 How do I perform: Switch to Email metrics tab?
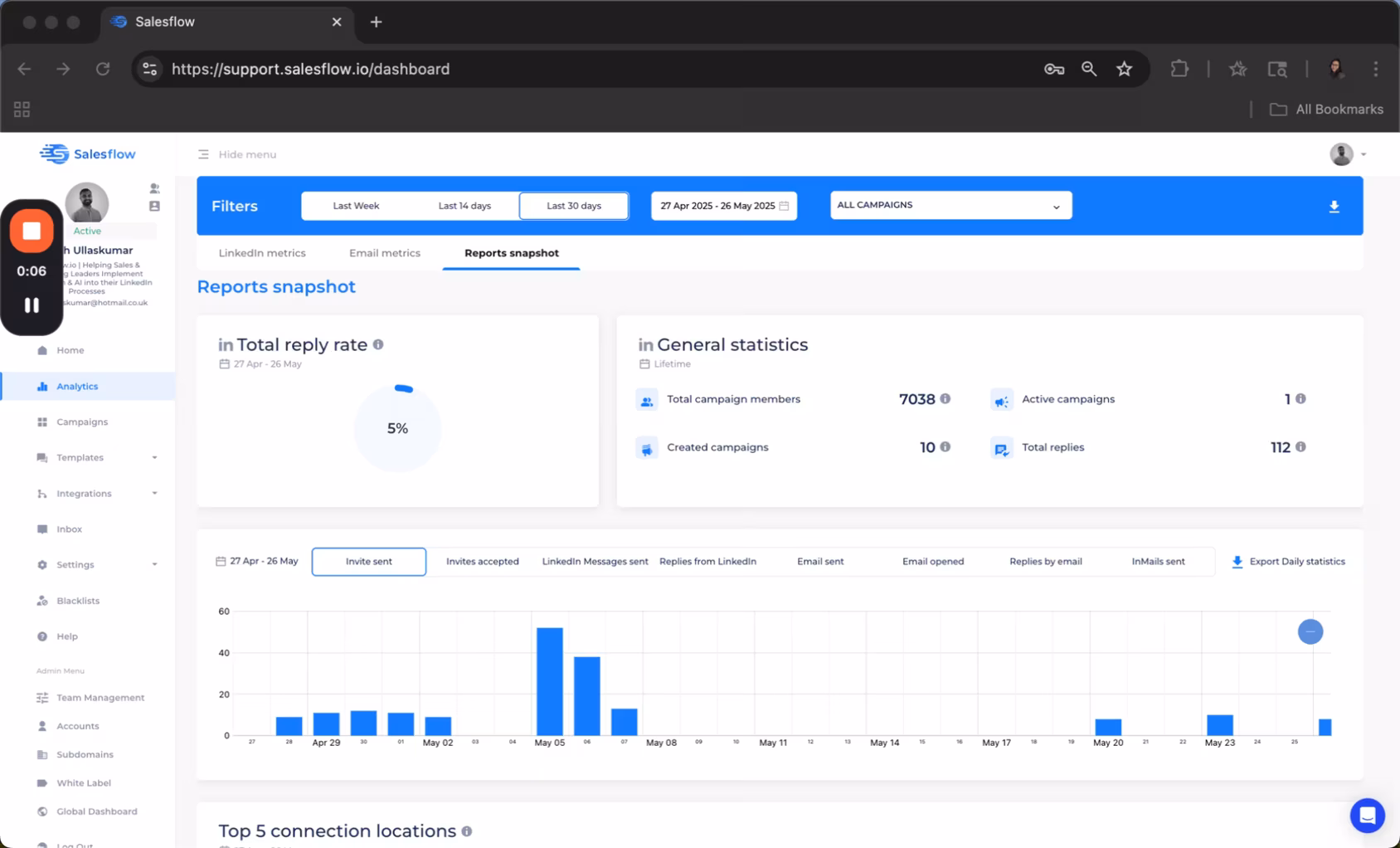click(x=385, y=253)
